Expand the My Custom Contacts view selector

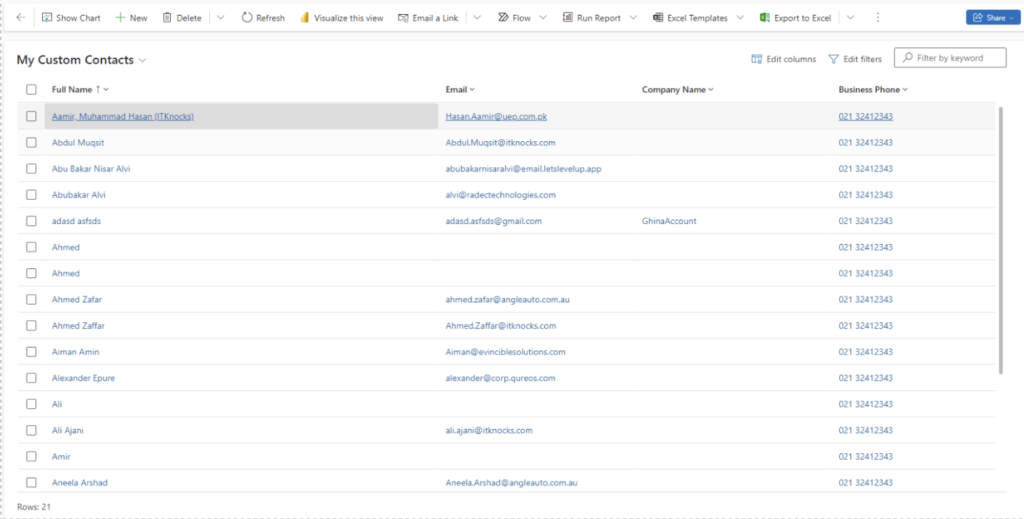click(142, 61)
